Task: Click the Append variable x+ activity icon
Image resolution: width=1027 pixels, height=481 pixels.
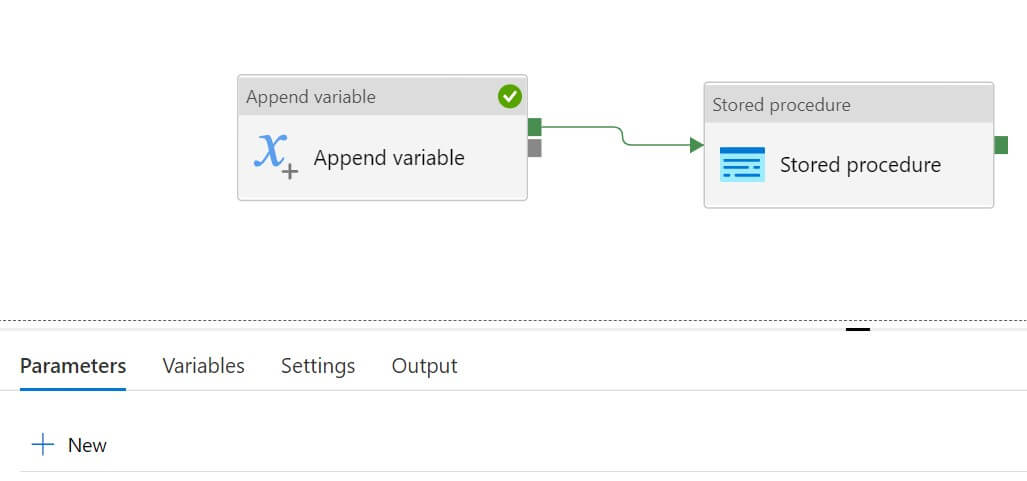Action: [x=275, y=155]
